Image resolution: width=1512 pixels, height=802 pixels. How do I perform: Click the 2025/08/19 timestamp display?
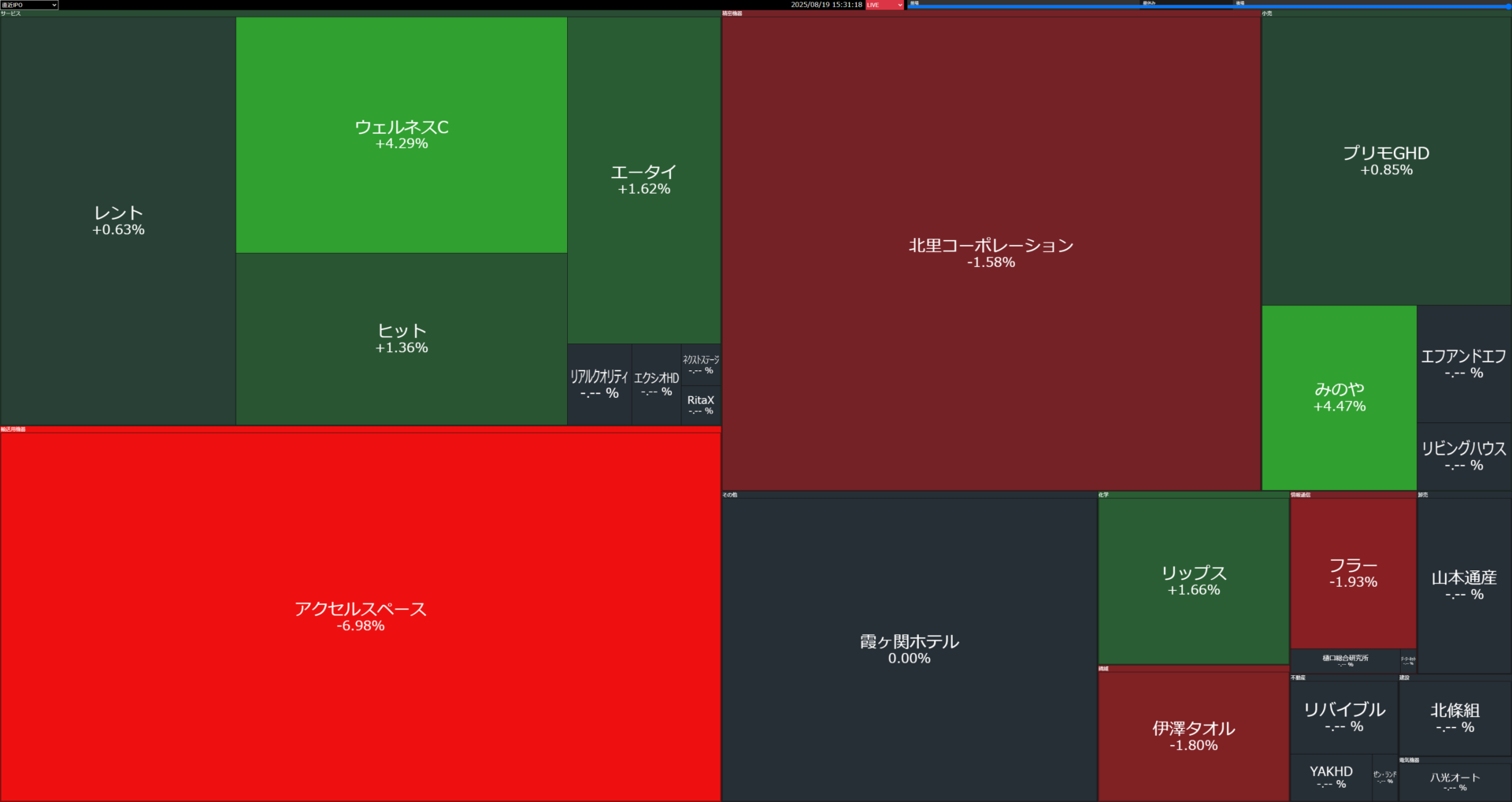pyautogui.click(x=826, y=5)
